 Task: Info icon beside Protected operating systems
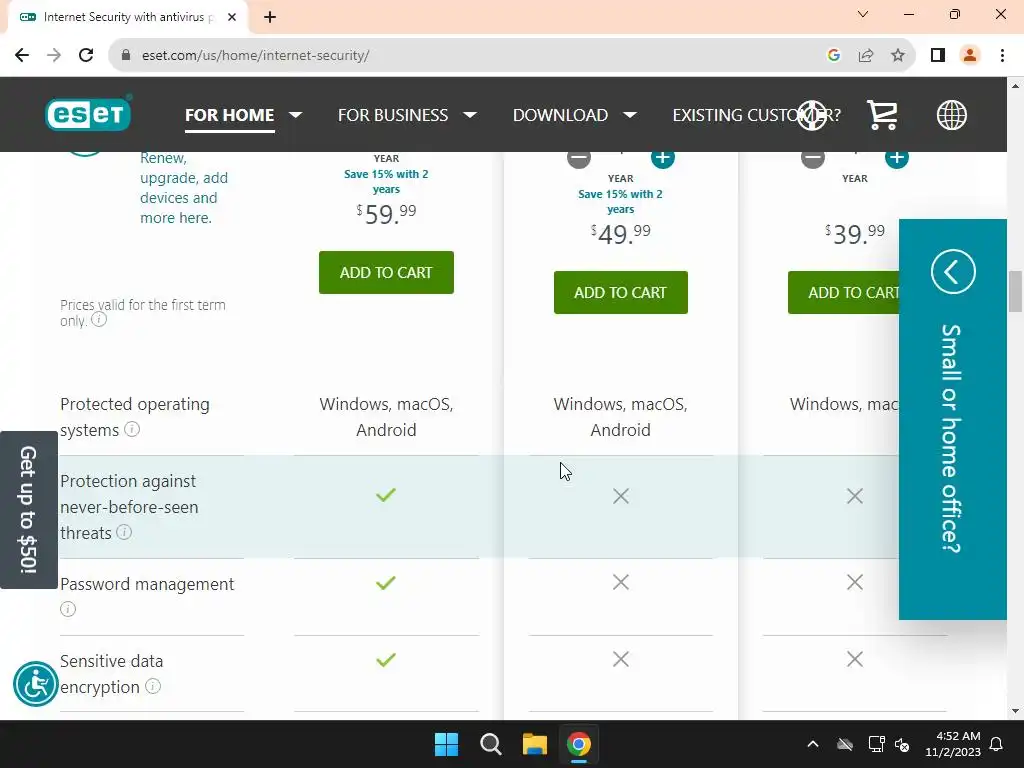(x=132, y=429)
